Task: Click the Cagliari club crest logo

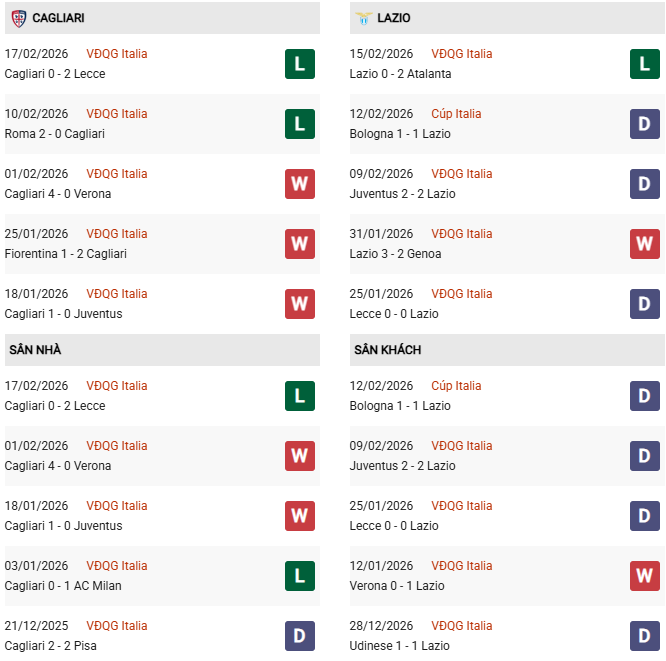Action: click(x=18, y=18)
